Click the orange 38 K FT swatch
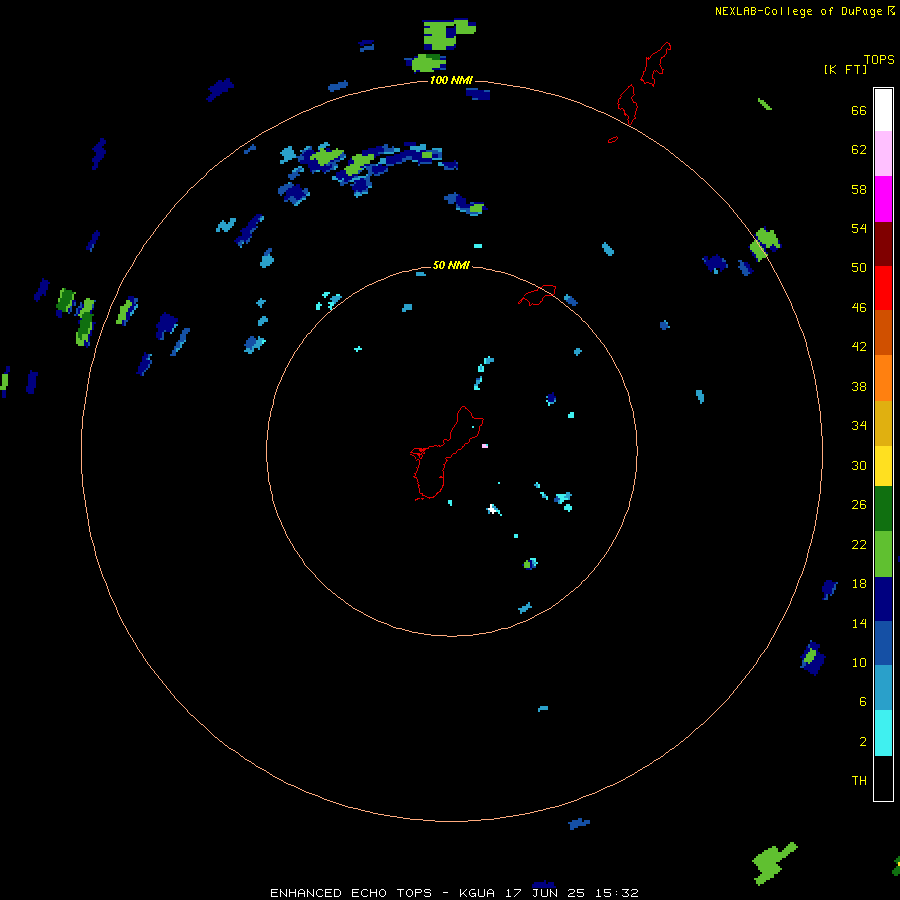900x900 pixels. point(883,378)
